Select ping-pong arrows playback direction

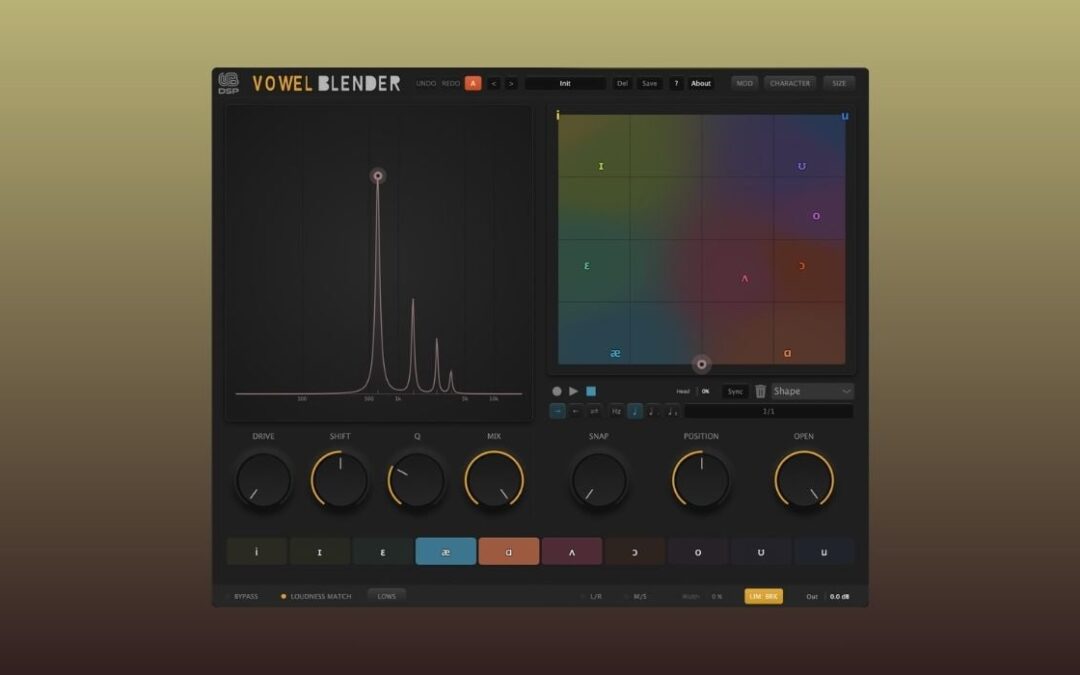(x=594, y=411)
